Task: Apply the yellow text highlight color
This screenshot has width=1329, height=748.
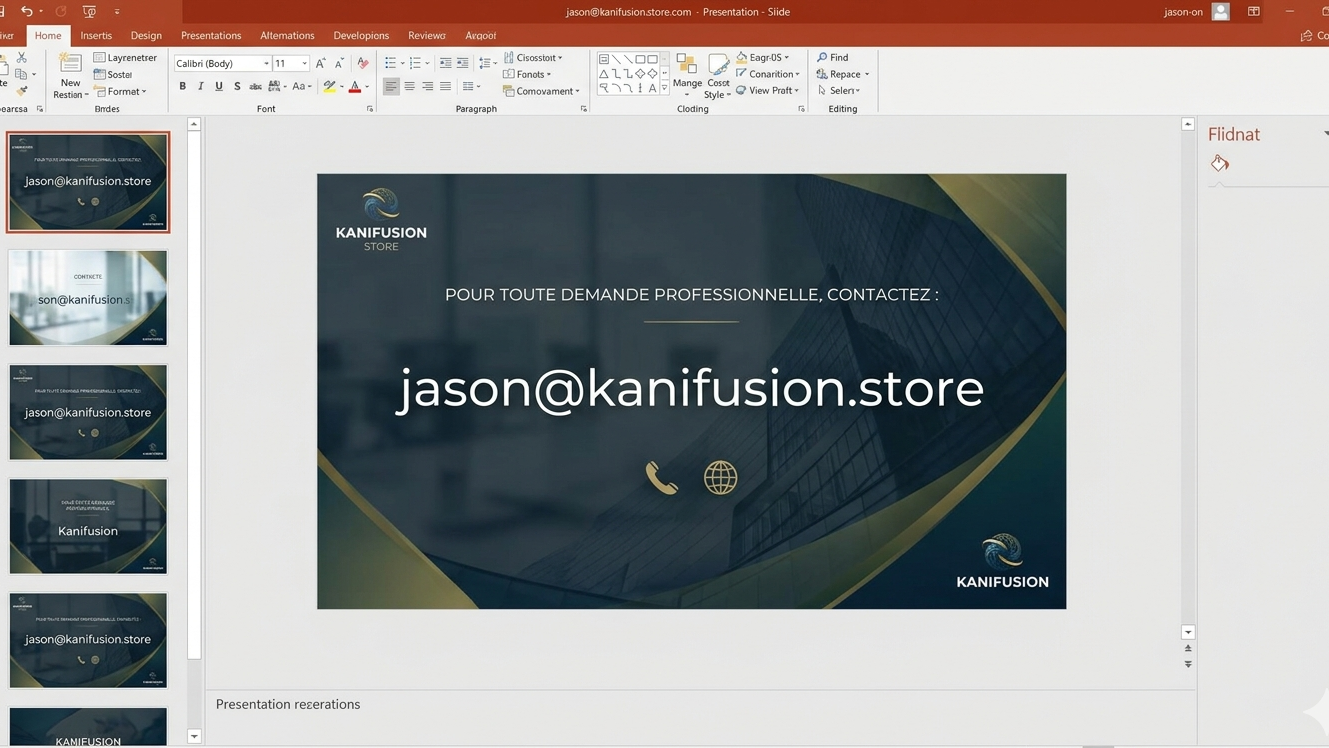Action: [329, 87]
